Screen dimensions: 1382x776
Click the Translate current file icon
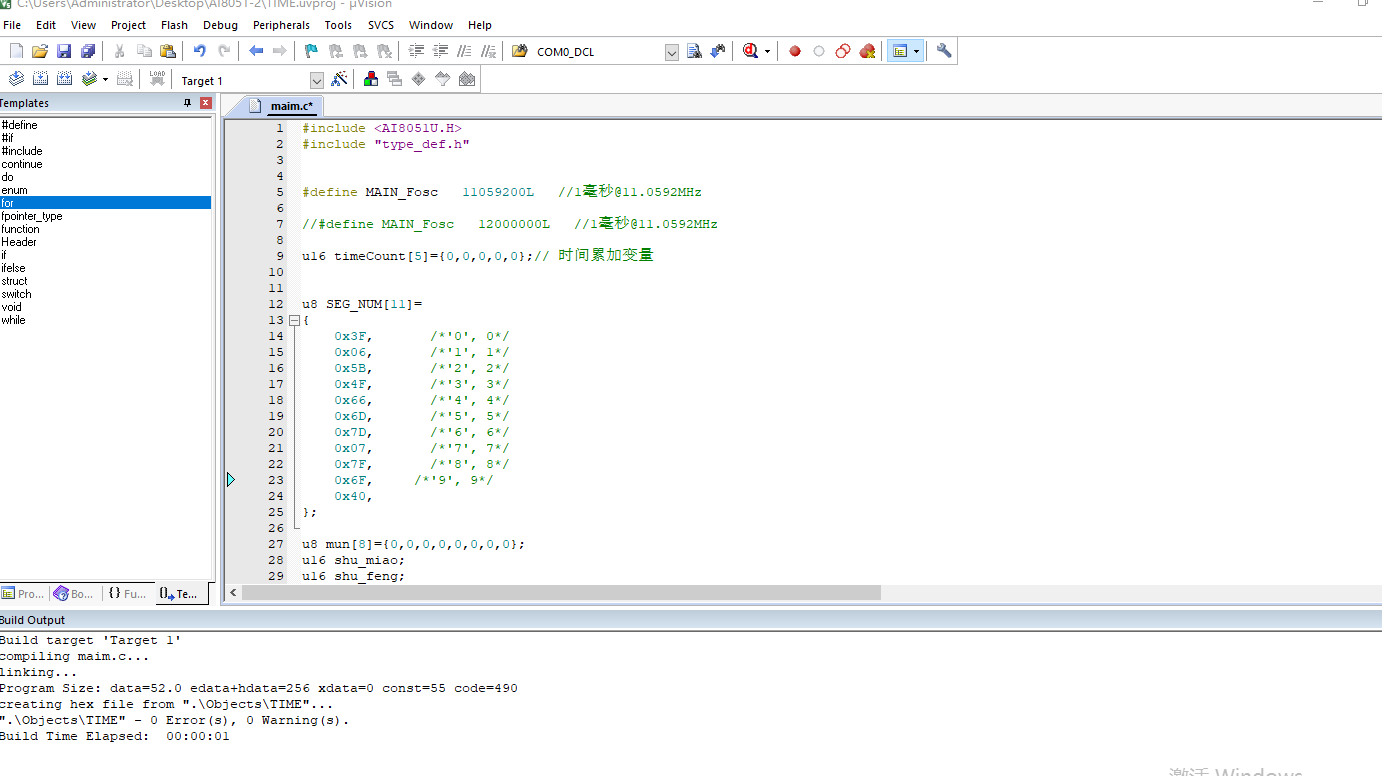16,79
